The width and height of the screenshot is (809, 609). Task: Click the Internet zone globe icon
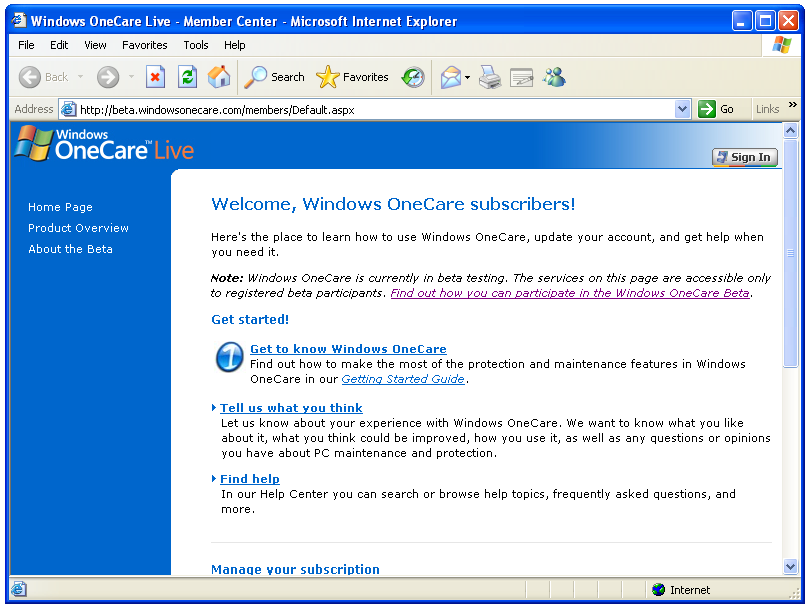[x=658, y=589]
